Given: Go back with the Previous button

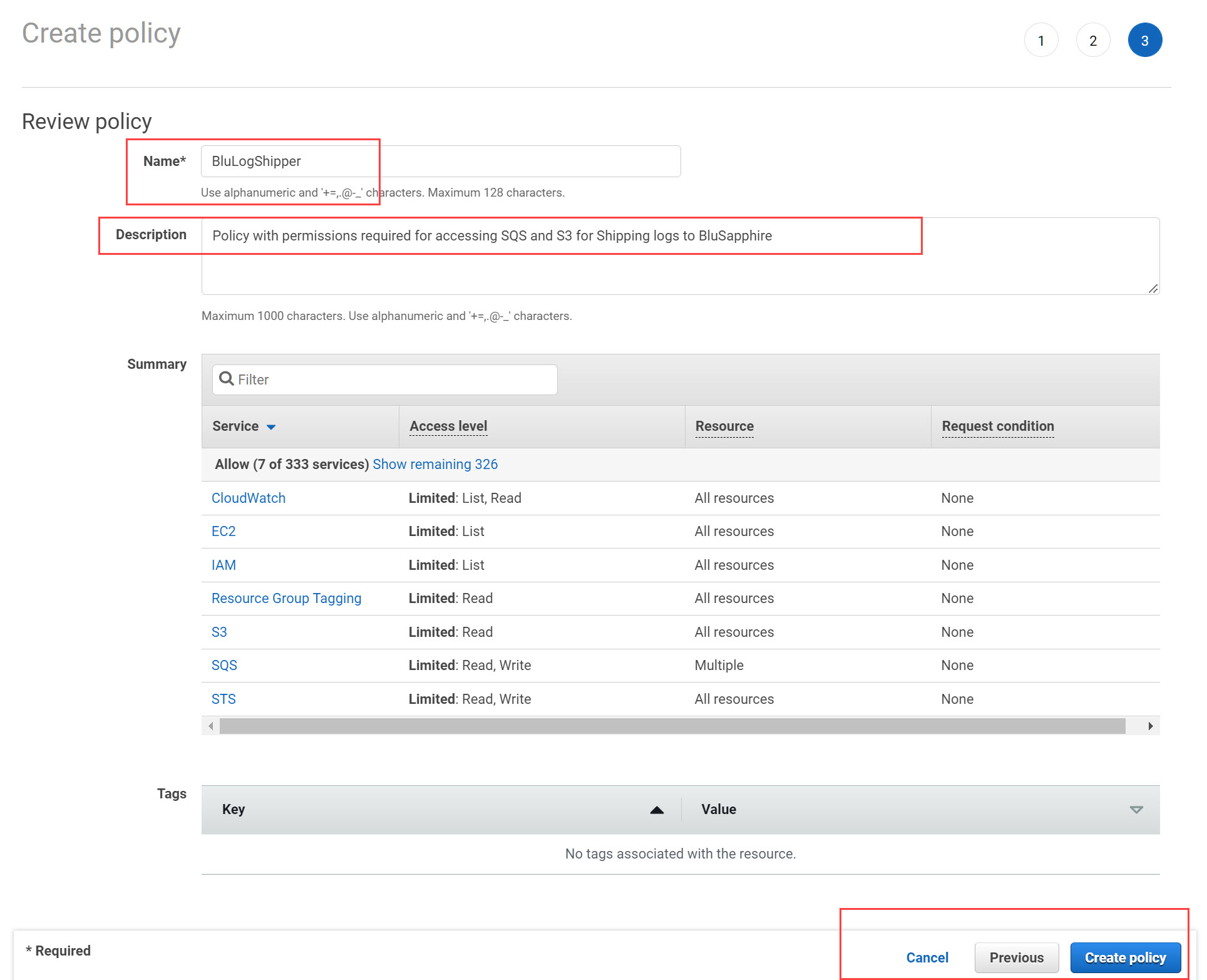Looking at the screenshot, I should click(1017, 957).
